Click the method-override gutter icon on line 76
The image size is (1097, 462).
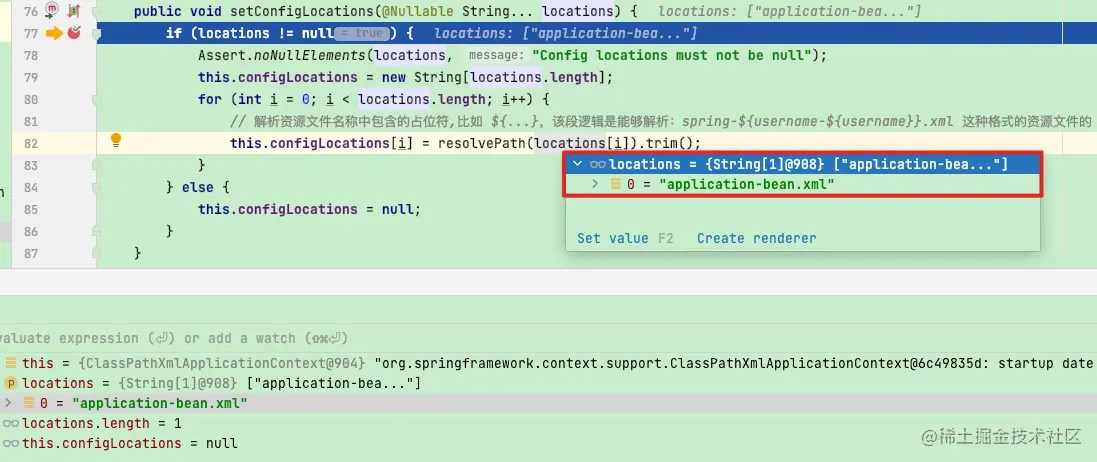(52, 10)
